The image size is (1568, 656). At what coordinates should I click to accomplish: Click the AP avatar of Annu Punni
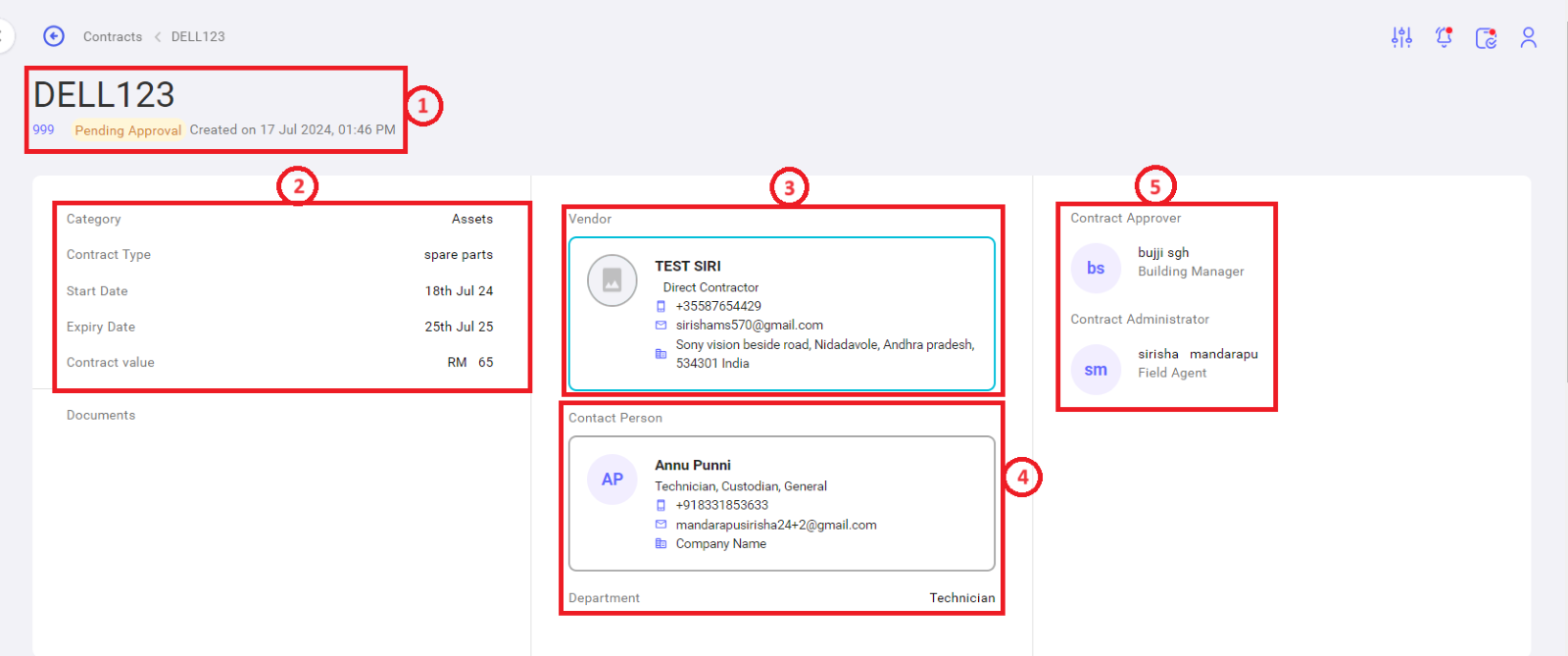pos(612,479)
